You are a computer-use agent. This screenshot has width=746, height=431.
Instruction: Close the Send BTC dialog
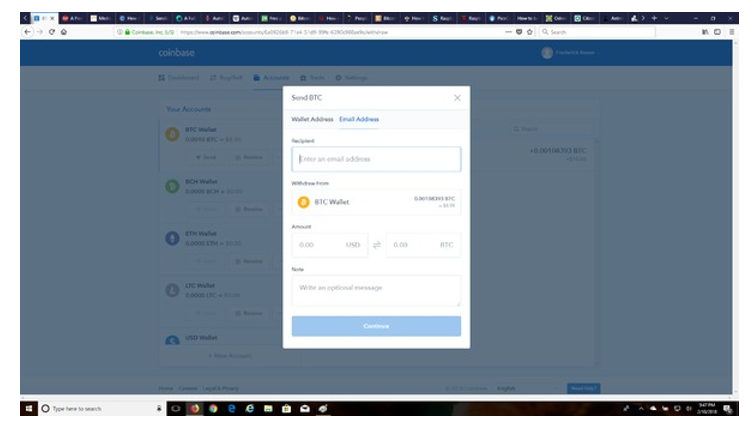(457, 98)
